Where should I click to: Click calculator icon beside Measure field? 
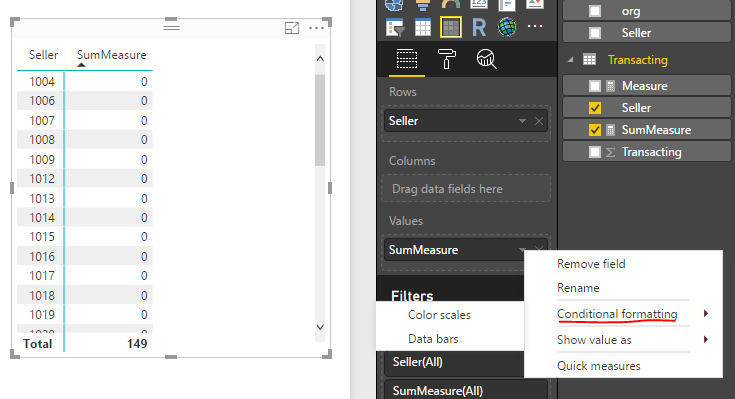(610, 86)
